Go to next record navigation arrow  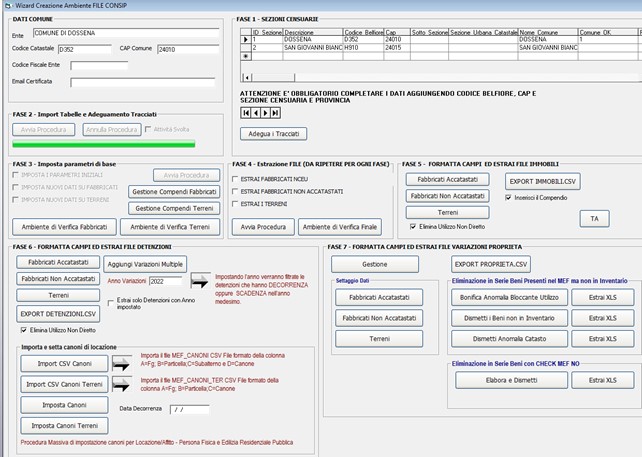(x=265, y=113)
